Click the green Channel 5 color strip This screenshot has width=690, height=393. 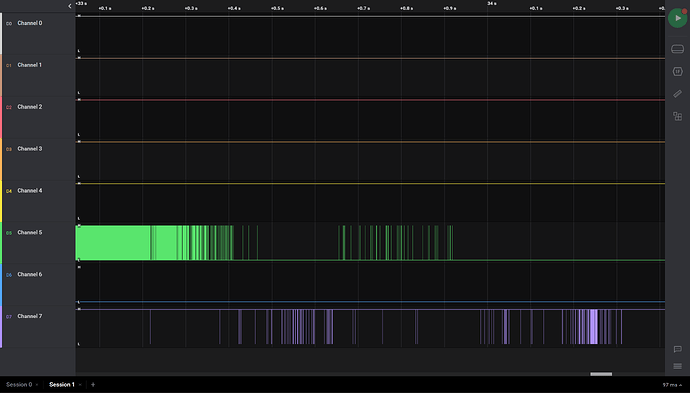coord(1,243)
